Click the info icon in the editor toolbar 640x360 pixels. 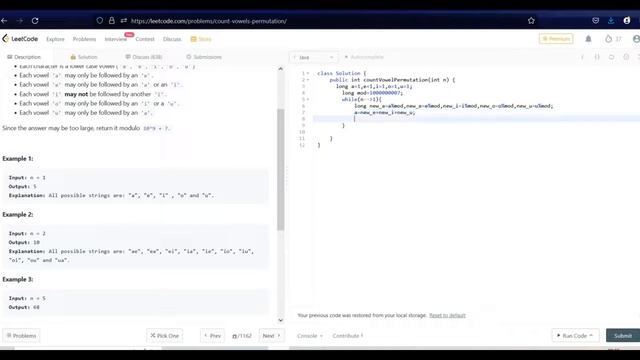(x=582, y=57)
